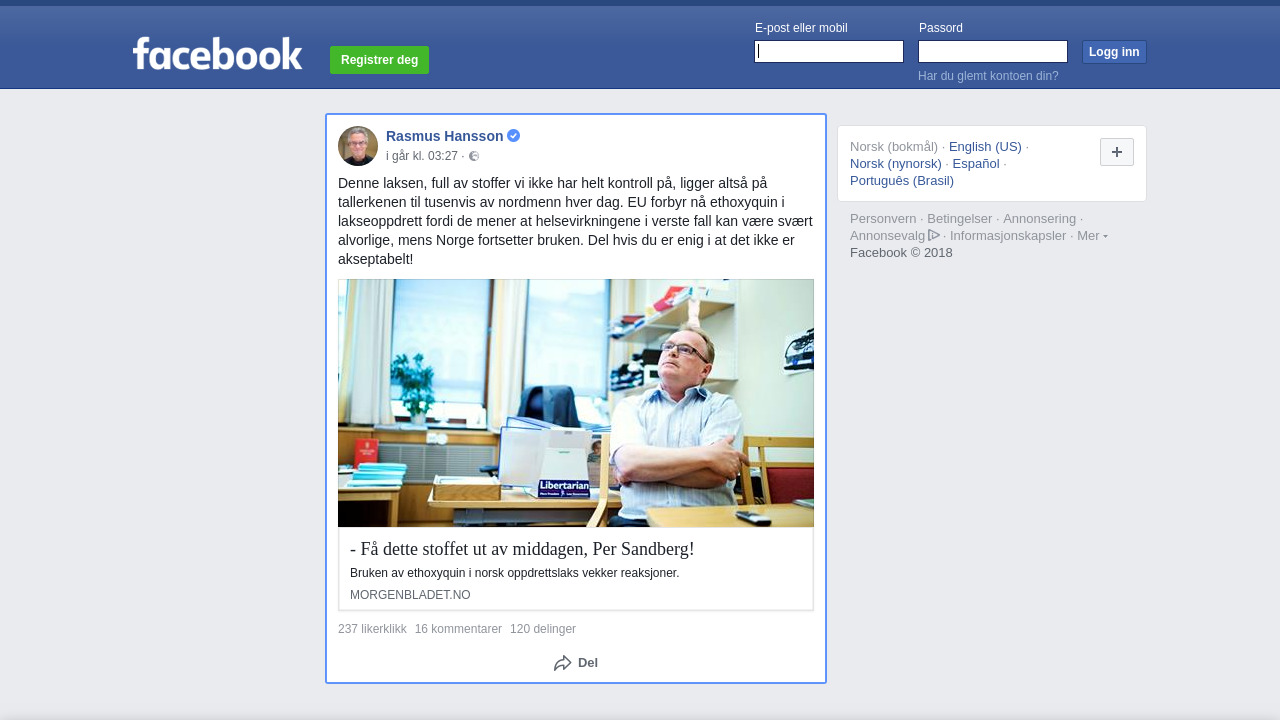This screenshot has width=1280, height=720.
Task: Open the Morgenbladet article photo
Action: (576, 403)
